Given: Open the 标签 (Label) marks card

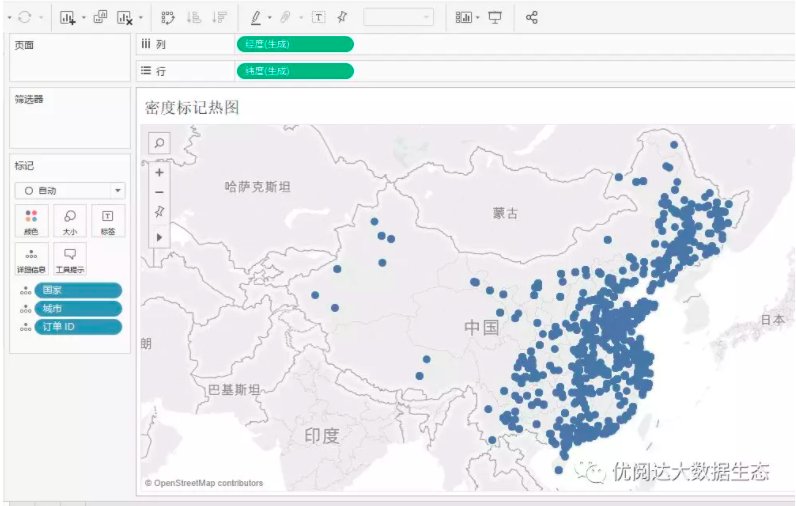Looking at the screenshot, I should [x=108, y=221].
